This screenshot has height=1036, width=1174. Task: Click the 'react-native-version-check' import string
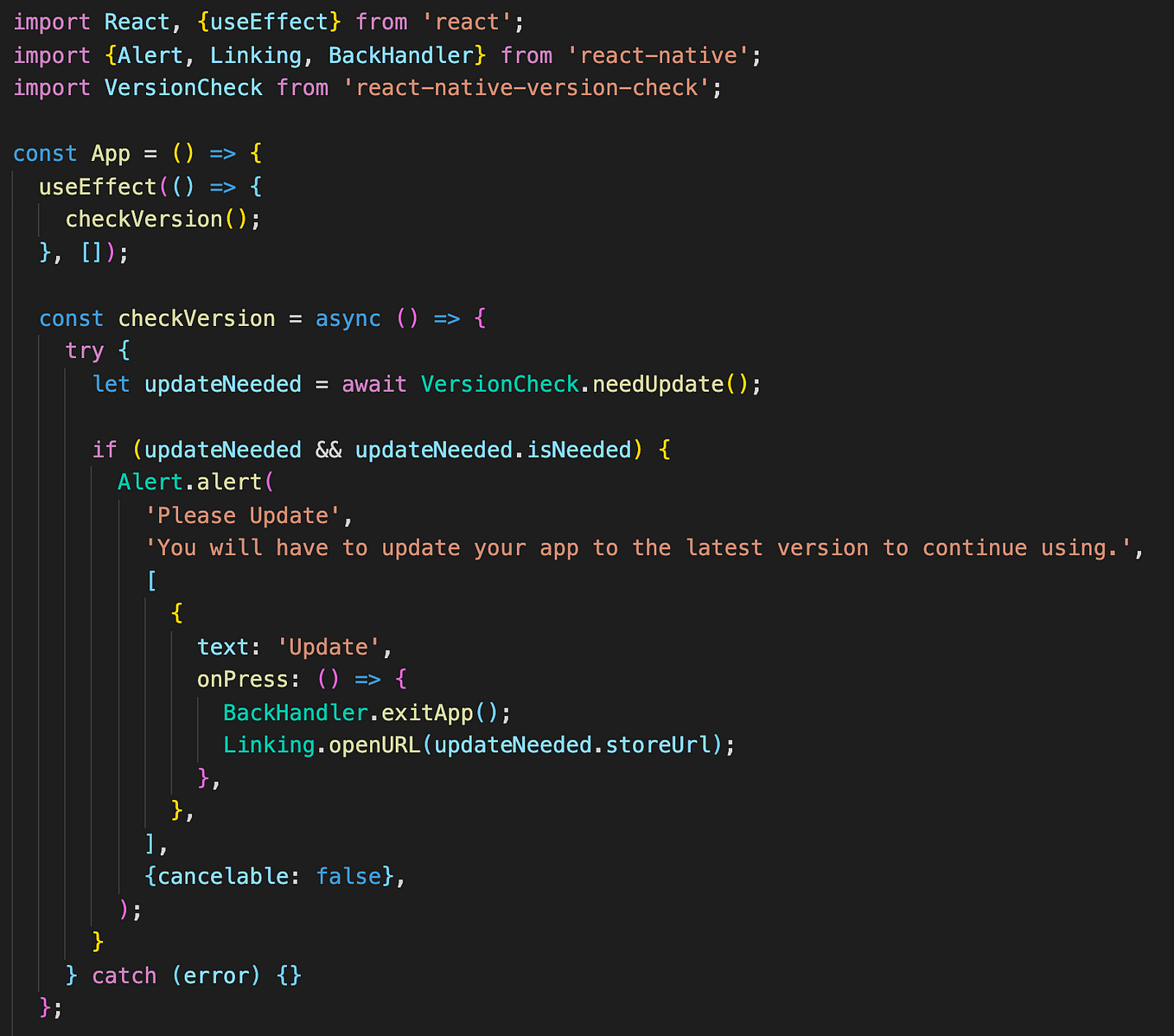tap(533, 88)
